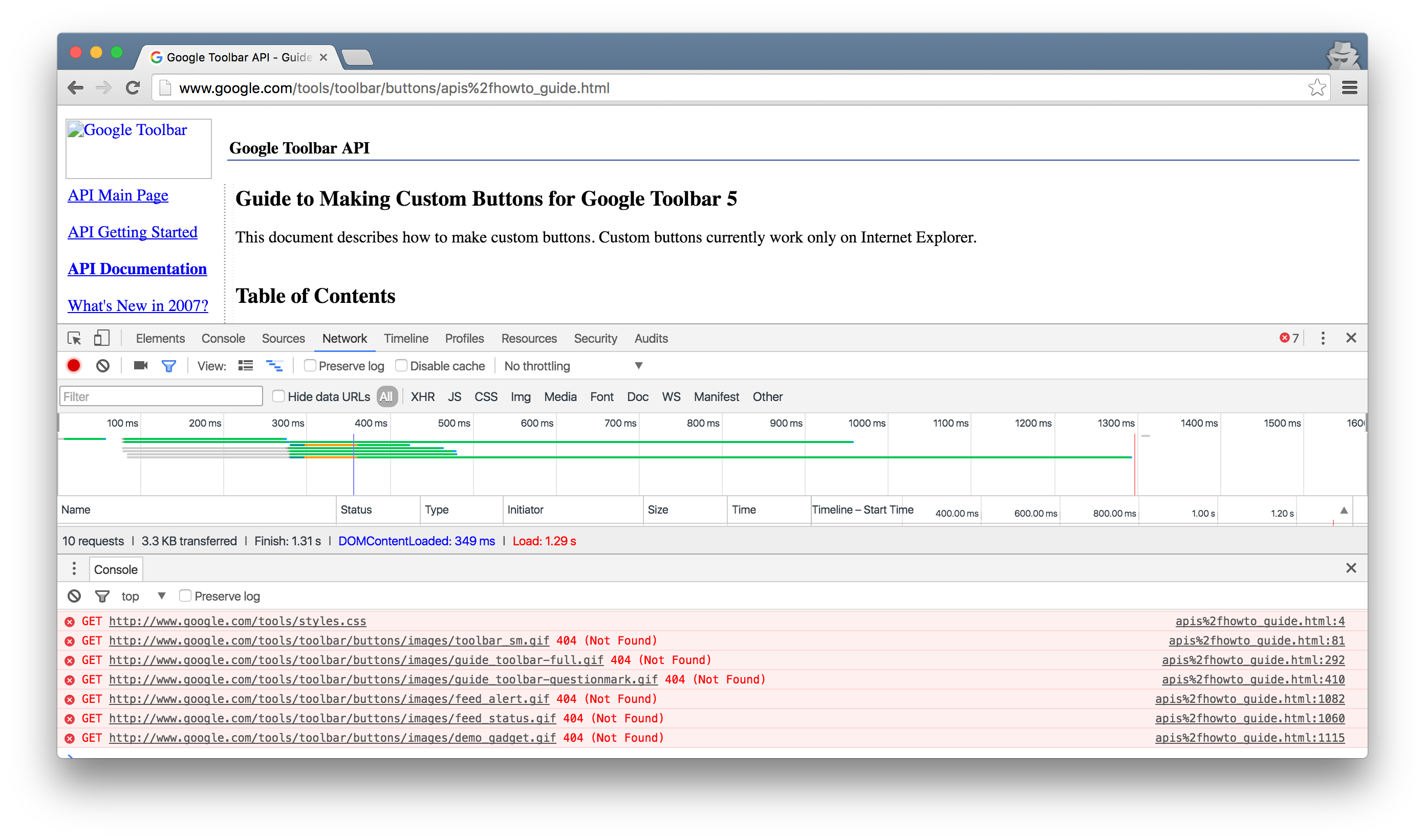Clear console with the ban icon

pos(74,596)
